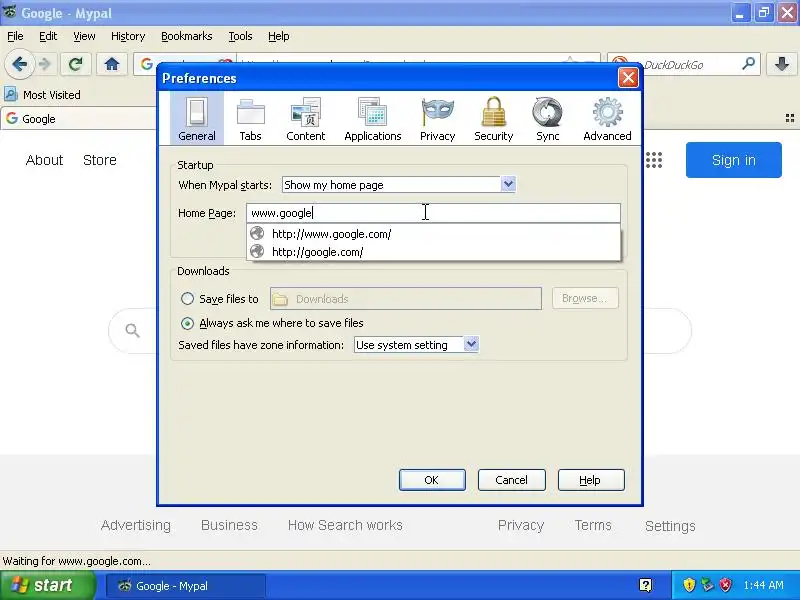Click the Browse... button for downloads folder

[585, 298]
